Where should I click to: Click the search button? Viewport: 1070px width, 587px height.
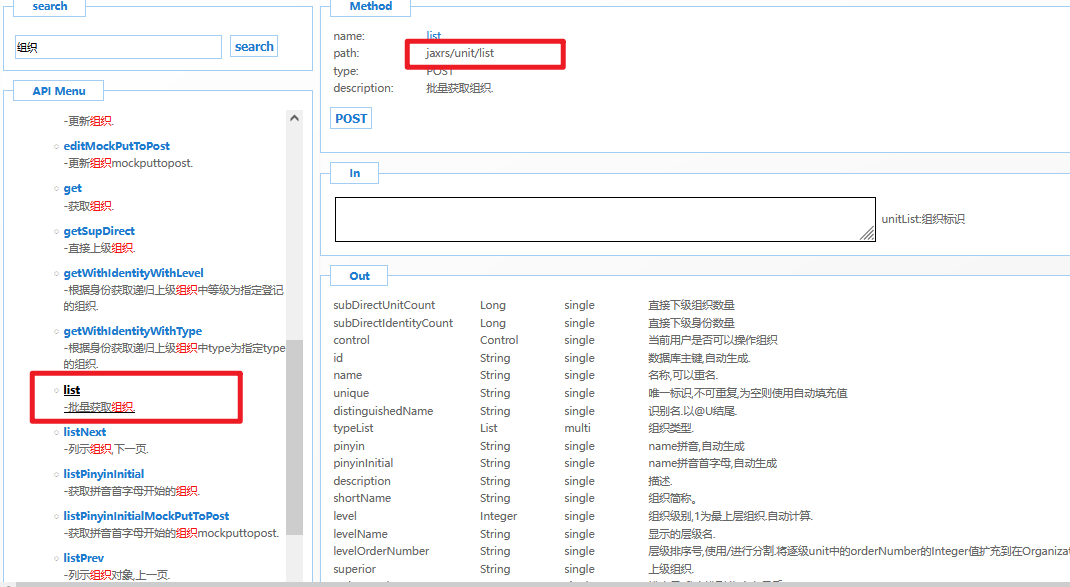(254, 46)
